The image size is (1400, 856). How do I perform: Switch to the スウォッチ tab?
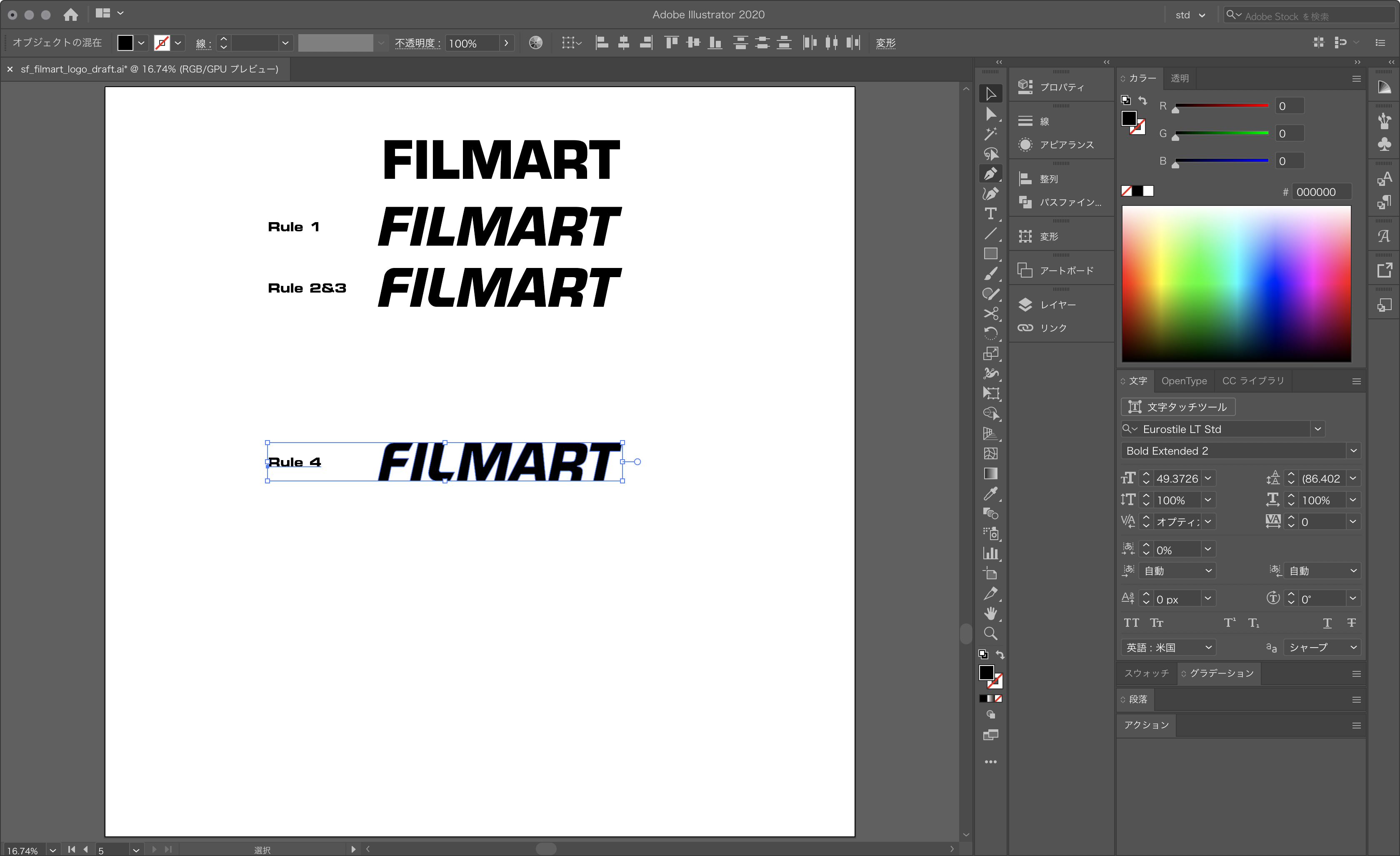click(x=1147, y=673)
